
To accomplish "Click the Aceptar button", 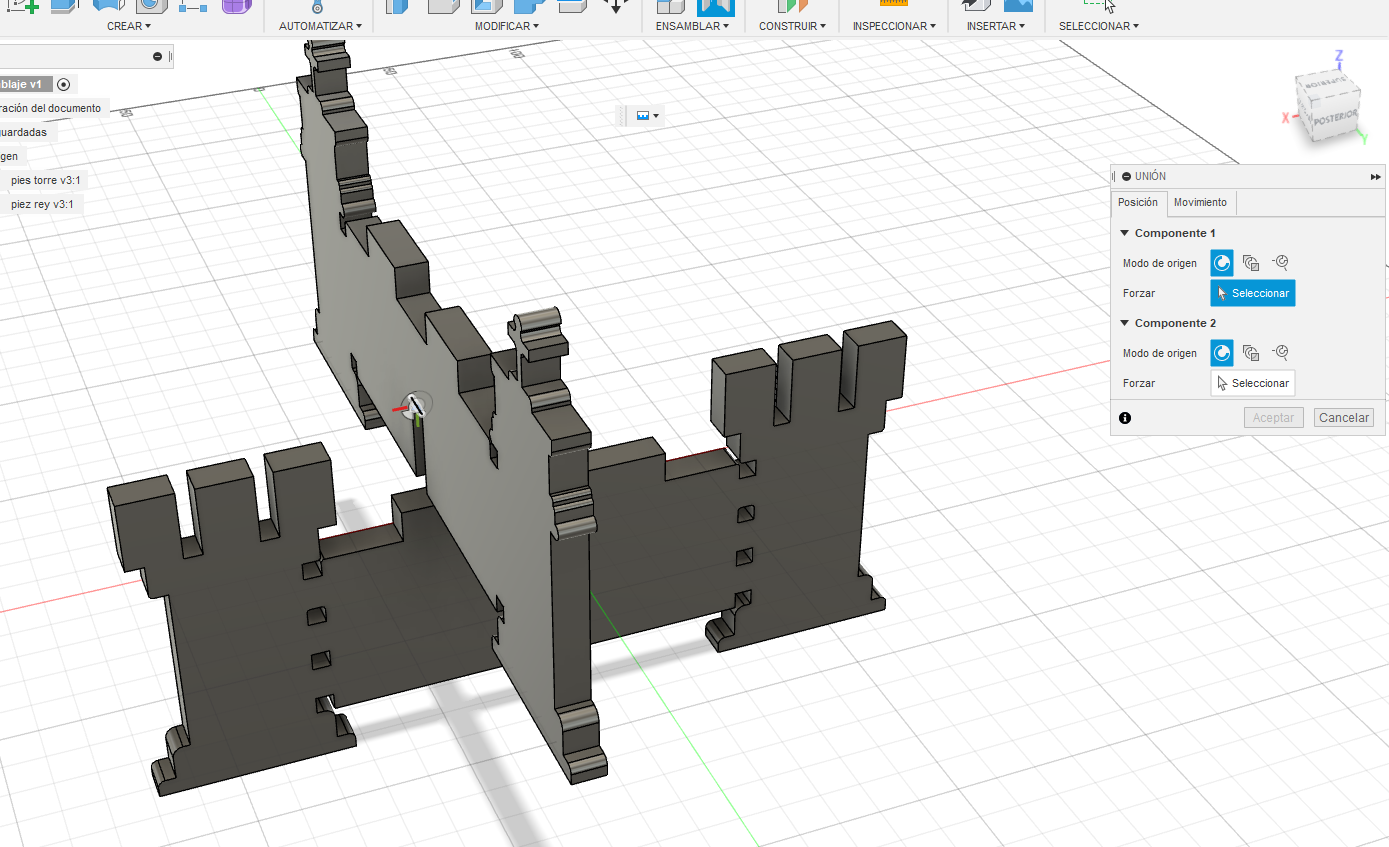I will pyautogui.click(x=1274, y=418).
